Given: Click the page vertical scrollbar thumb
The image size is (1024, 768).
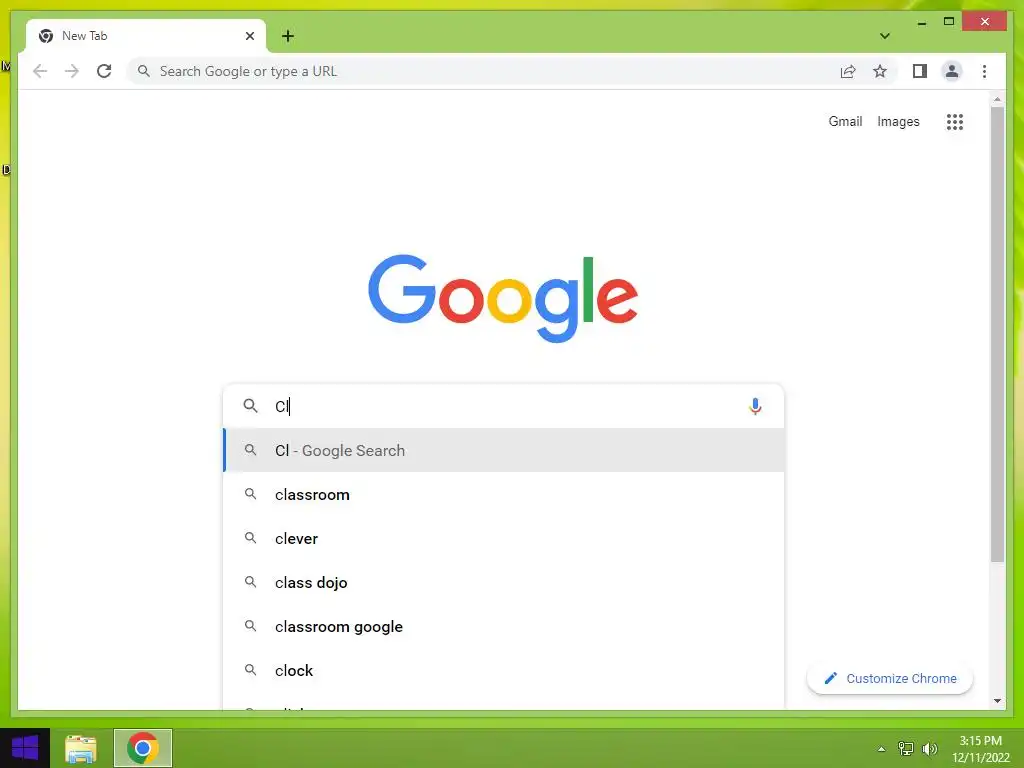Looking at the screenshot, I should click(997, 334).
